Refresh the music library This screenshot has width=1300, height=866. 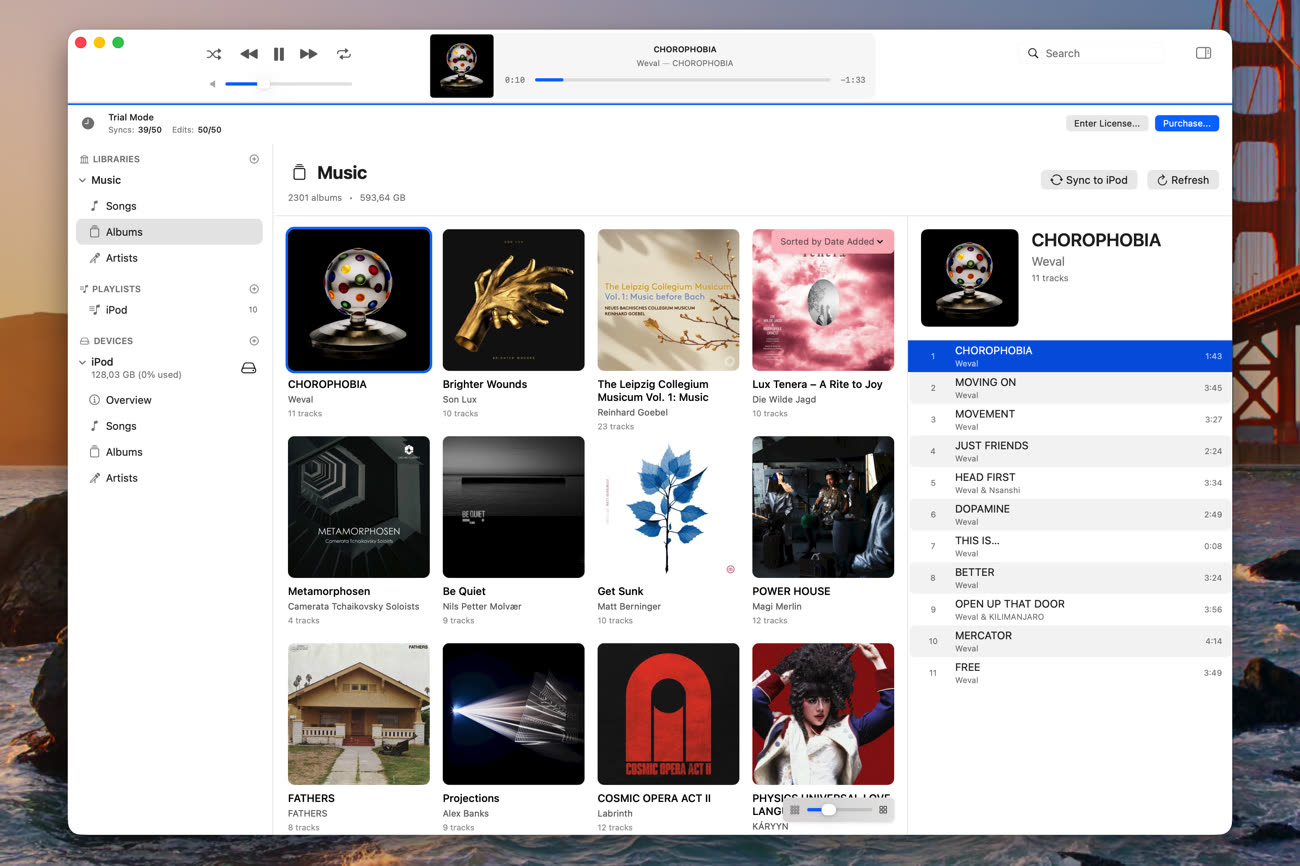(1183, 180)
